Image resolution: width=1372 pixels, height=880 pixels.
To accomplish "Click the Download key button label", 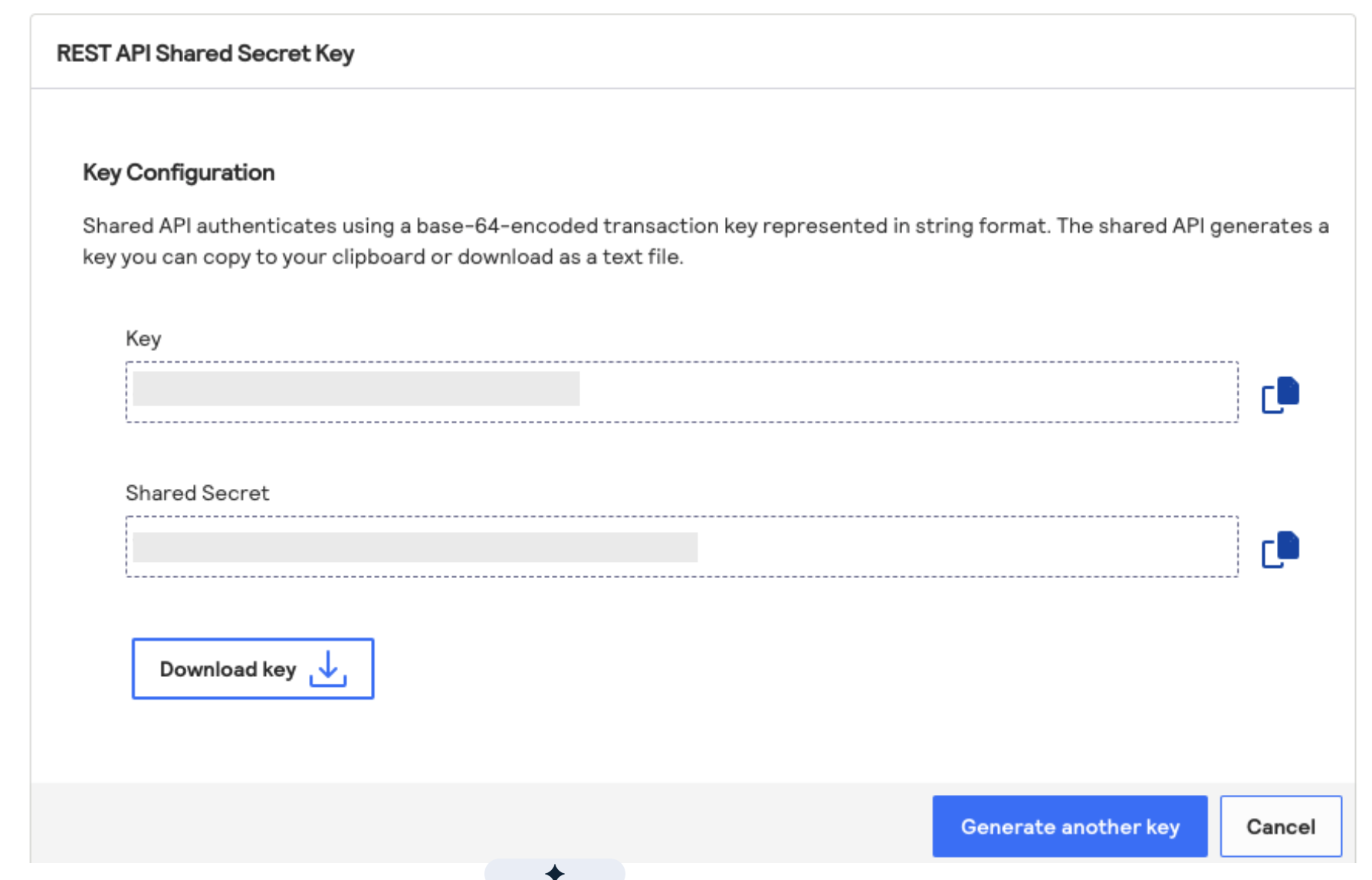I will point(228,669).
